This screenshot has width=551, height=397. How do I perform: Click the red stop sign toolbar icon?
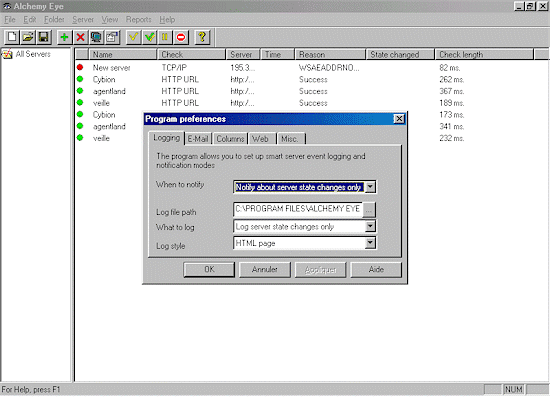tap(181, 37)
